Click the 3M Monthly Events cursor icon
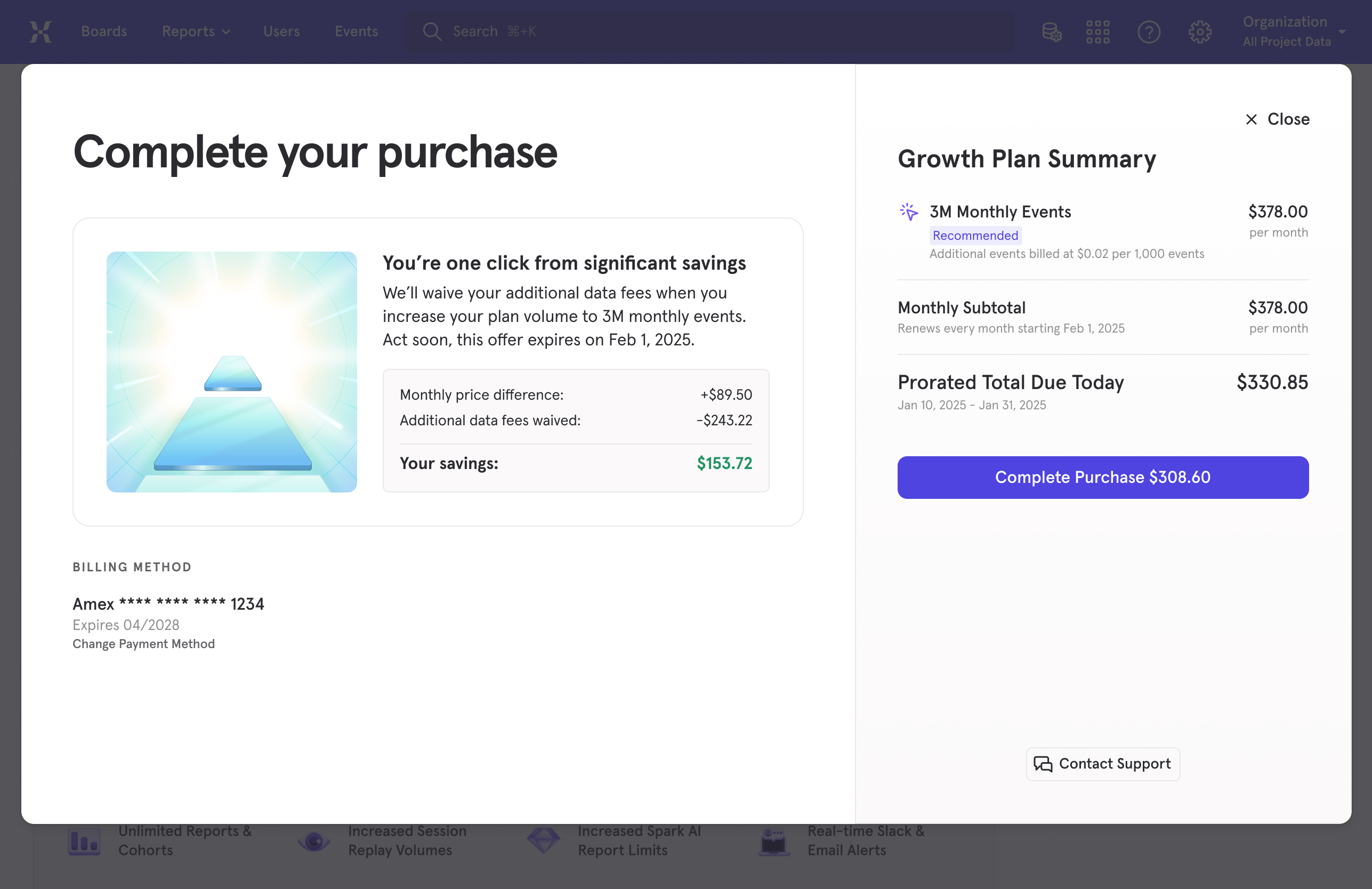The image size is (1372, 889). [x=909, y=212]
